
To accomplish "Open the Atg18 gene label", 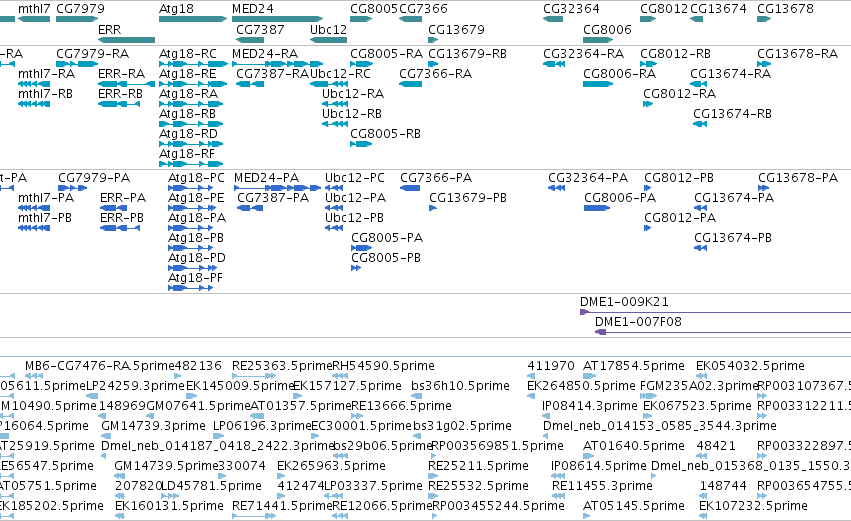I will click(x=176, y=9).
